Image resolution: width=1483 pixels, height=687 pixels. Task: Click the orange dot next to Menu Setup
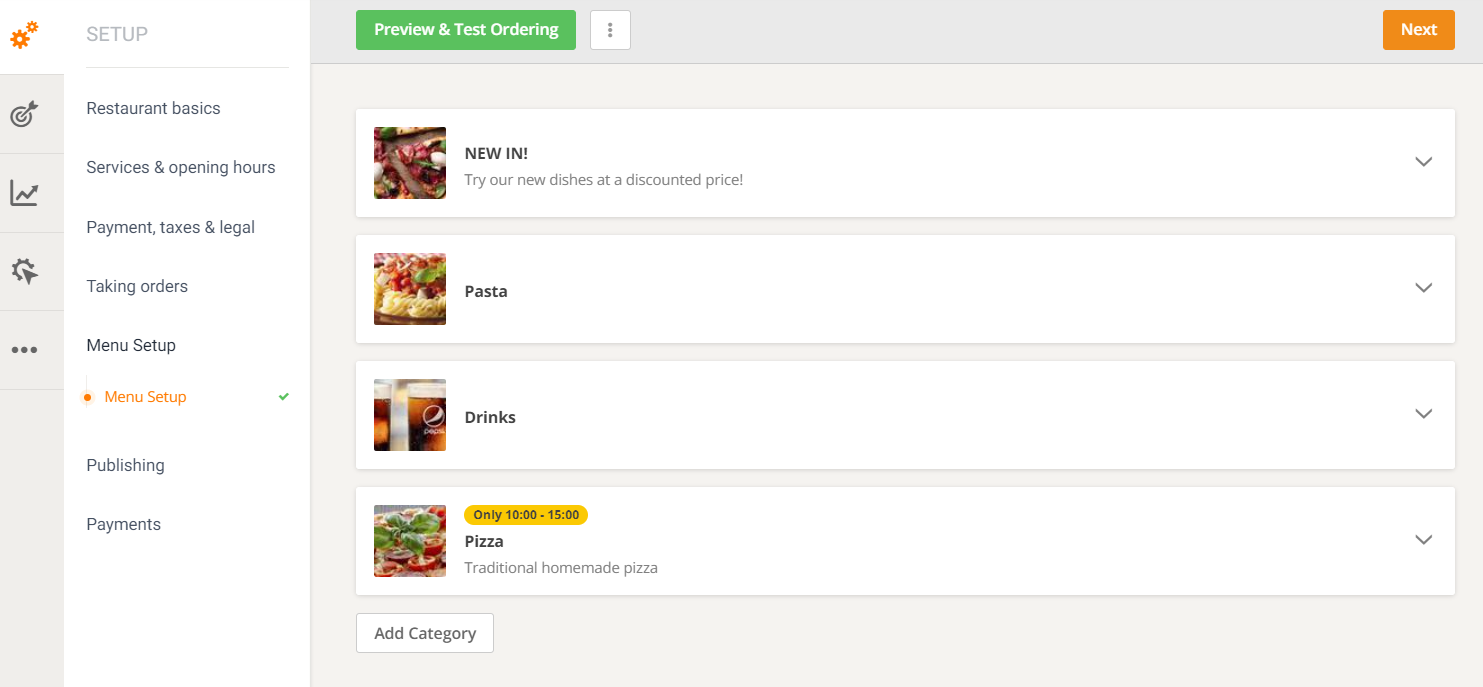(x=87, y=396)
